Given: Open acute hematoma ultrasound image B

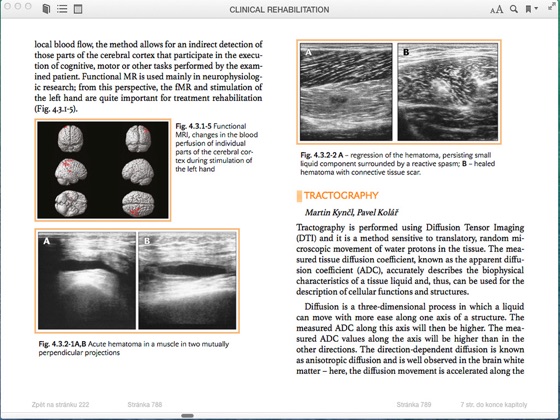Looking at the screenshot, I should 187,280.
